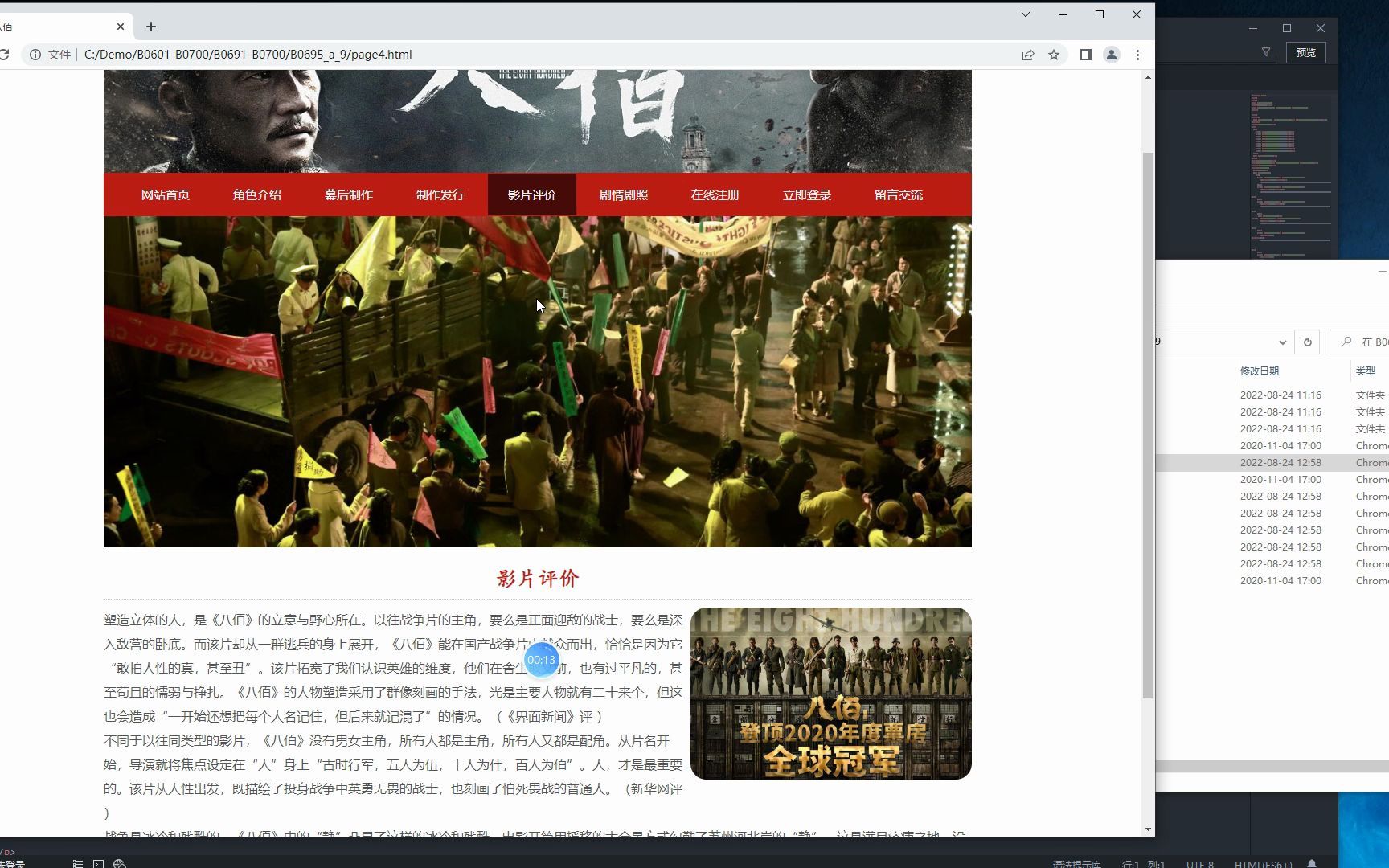Click the 立即登录 link
This screenshot has height=868, width=1389.
806,194
